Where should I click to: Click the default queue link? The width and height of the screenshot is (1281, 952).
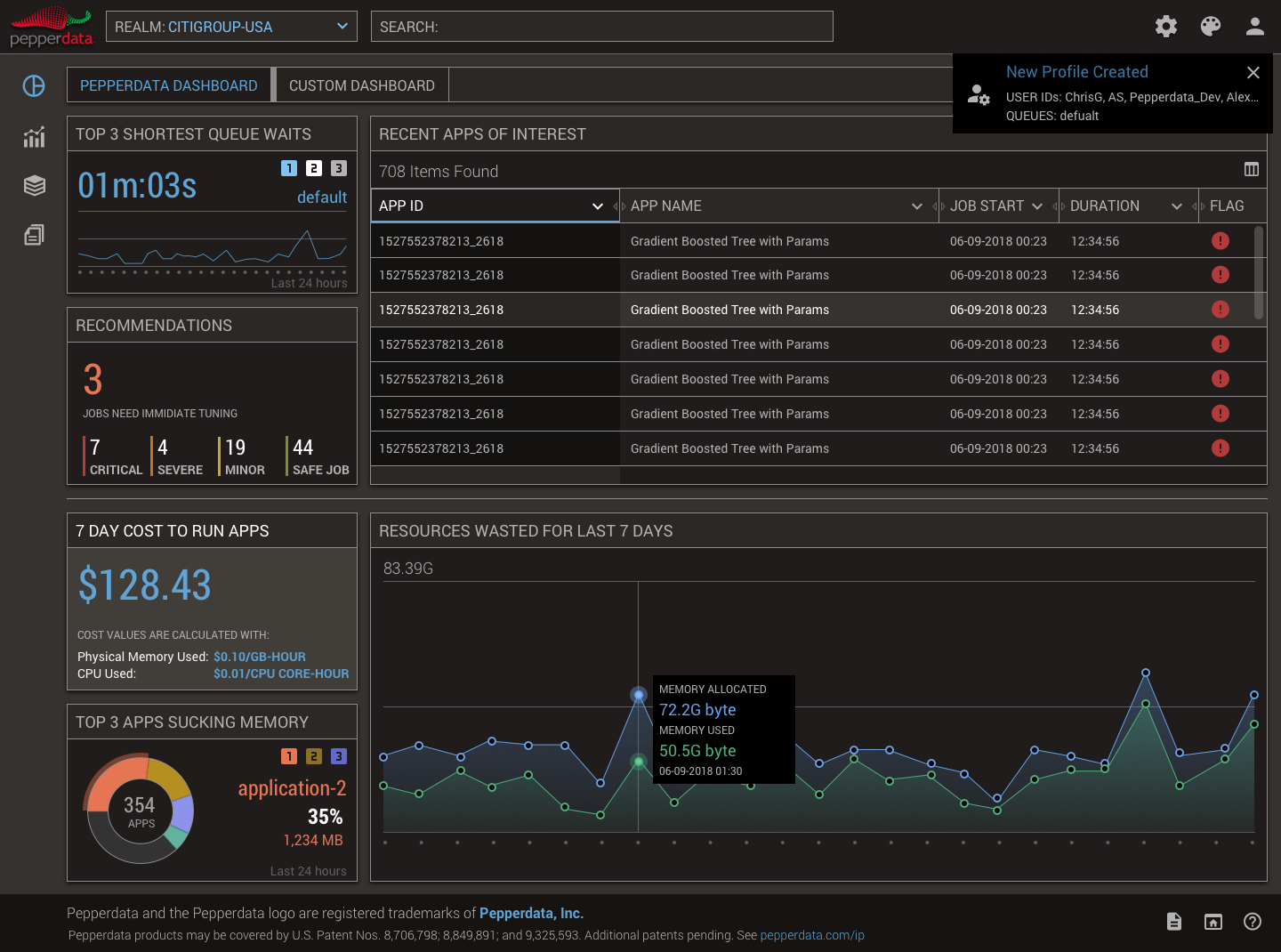coord(322,198)
